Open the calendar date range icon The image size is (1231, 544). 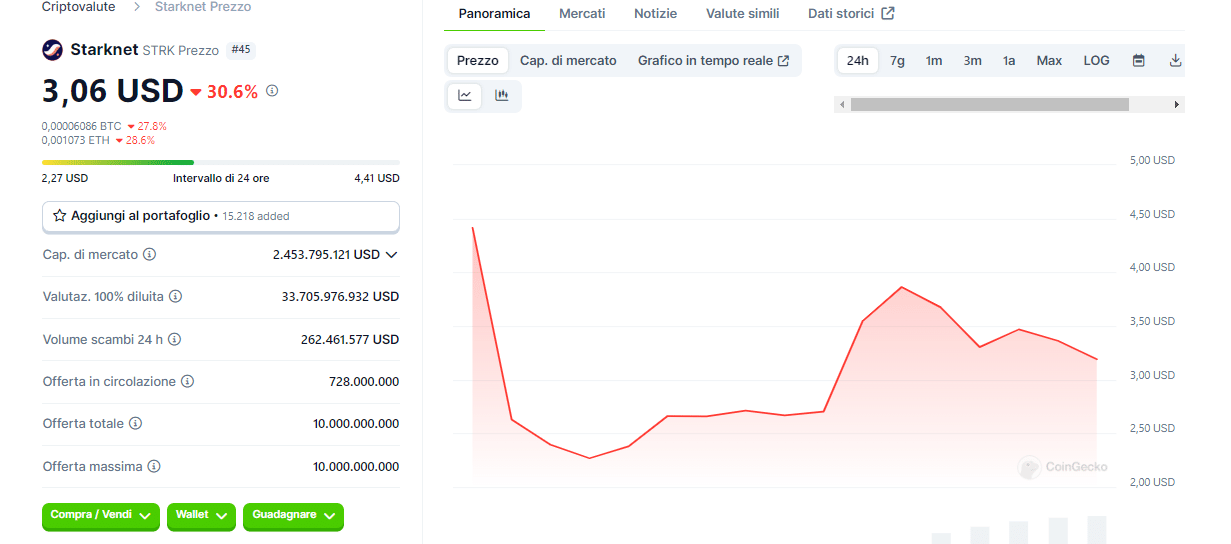[1138, 61]
